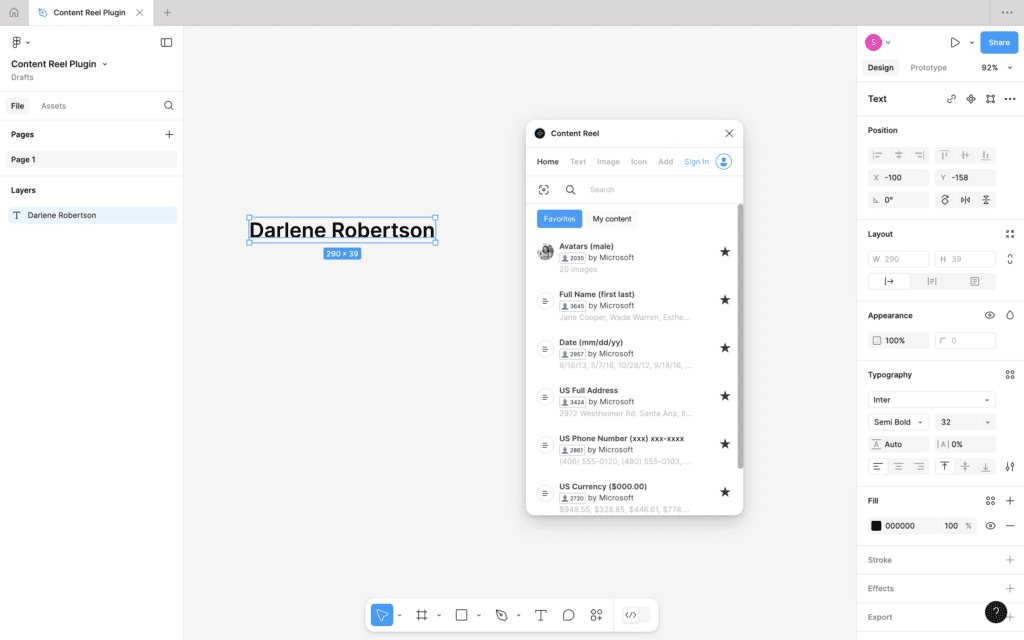The image size is (1024, 640).
Task: Add a new page
Action: tap(169, 135)
